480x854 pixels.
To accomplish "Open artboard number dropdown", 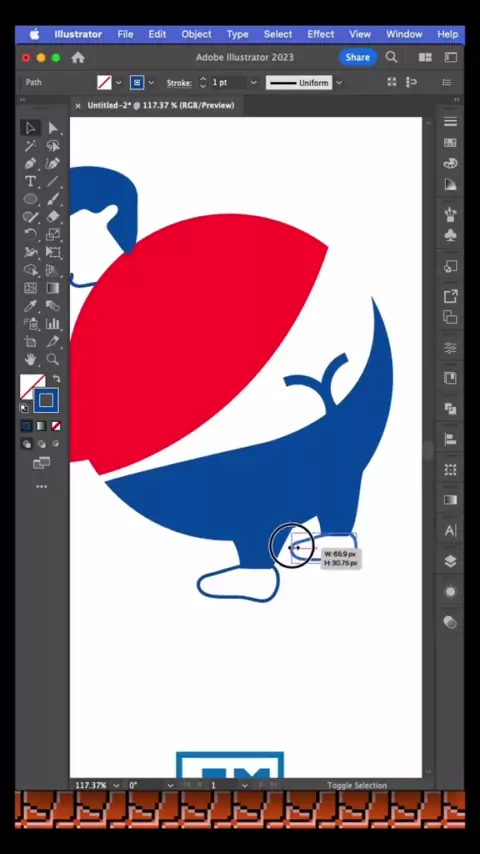I will (x=244, y=785).
